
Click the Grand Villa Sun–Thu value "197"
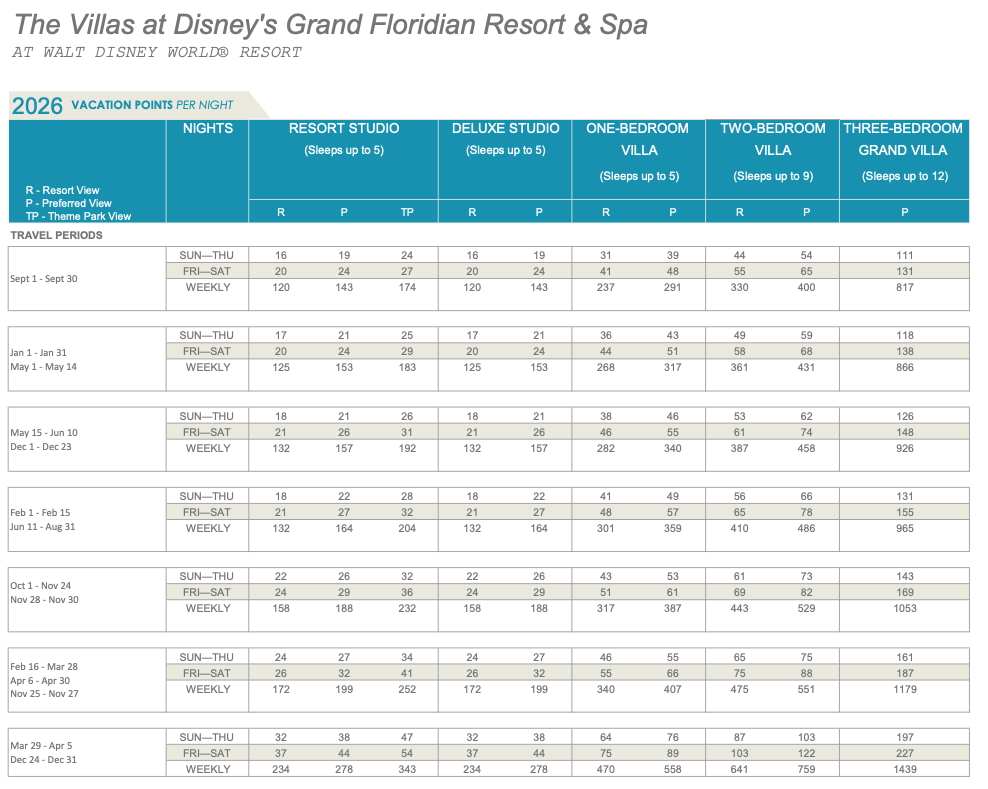click(905, 737)
